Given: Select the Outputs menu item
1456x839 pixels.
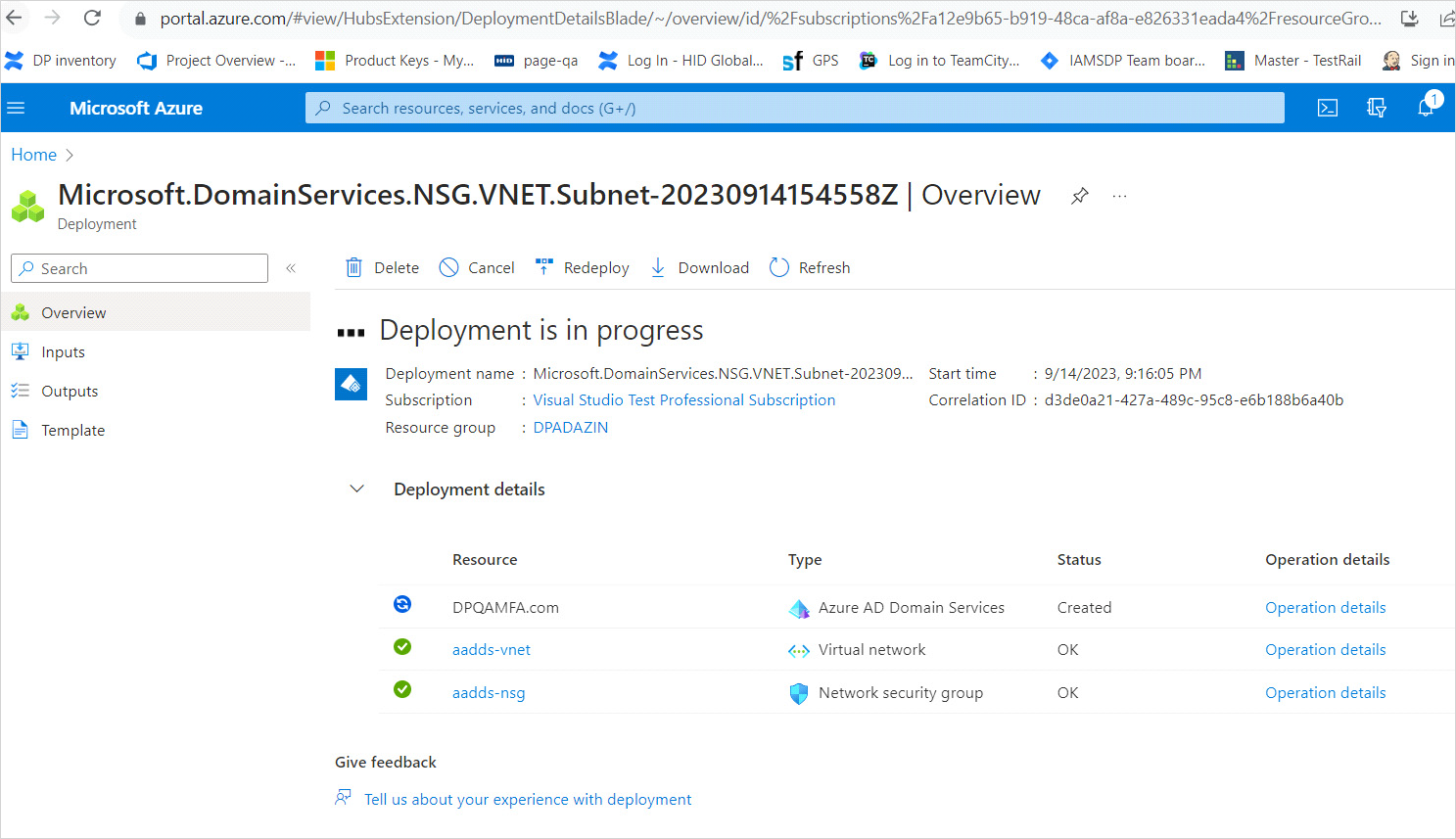Looking at the screenshot, I should pyautogui.click(x=70, y=392).
